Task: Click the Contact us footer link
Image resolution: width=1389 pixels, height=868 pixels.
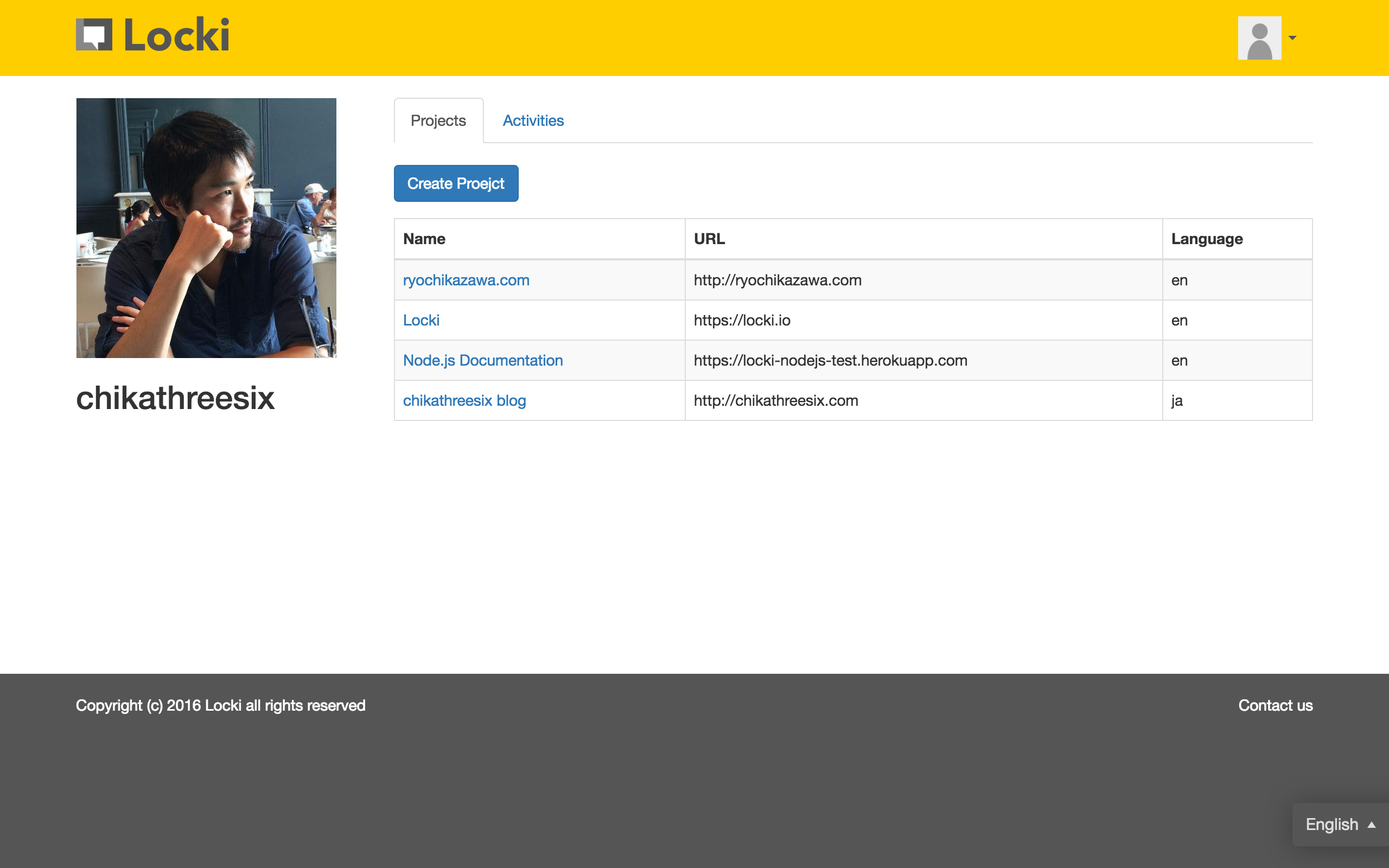Action: pos(1275,706)
